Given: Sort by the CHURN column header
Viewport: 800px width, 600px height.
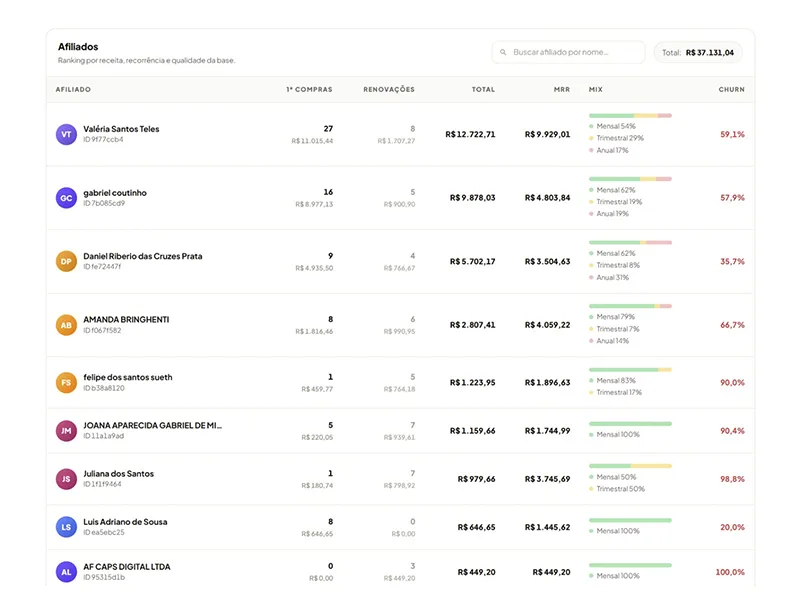Looking at the screenshot, I should [x=732, y=89].
